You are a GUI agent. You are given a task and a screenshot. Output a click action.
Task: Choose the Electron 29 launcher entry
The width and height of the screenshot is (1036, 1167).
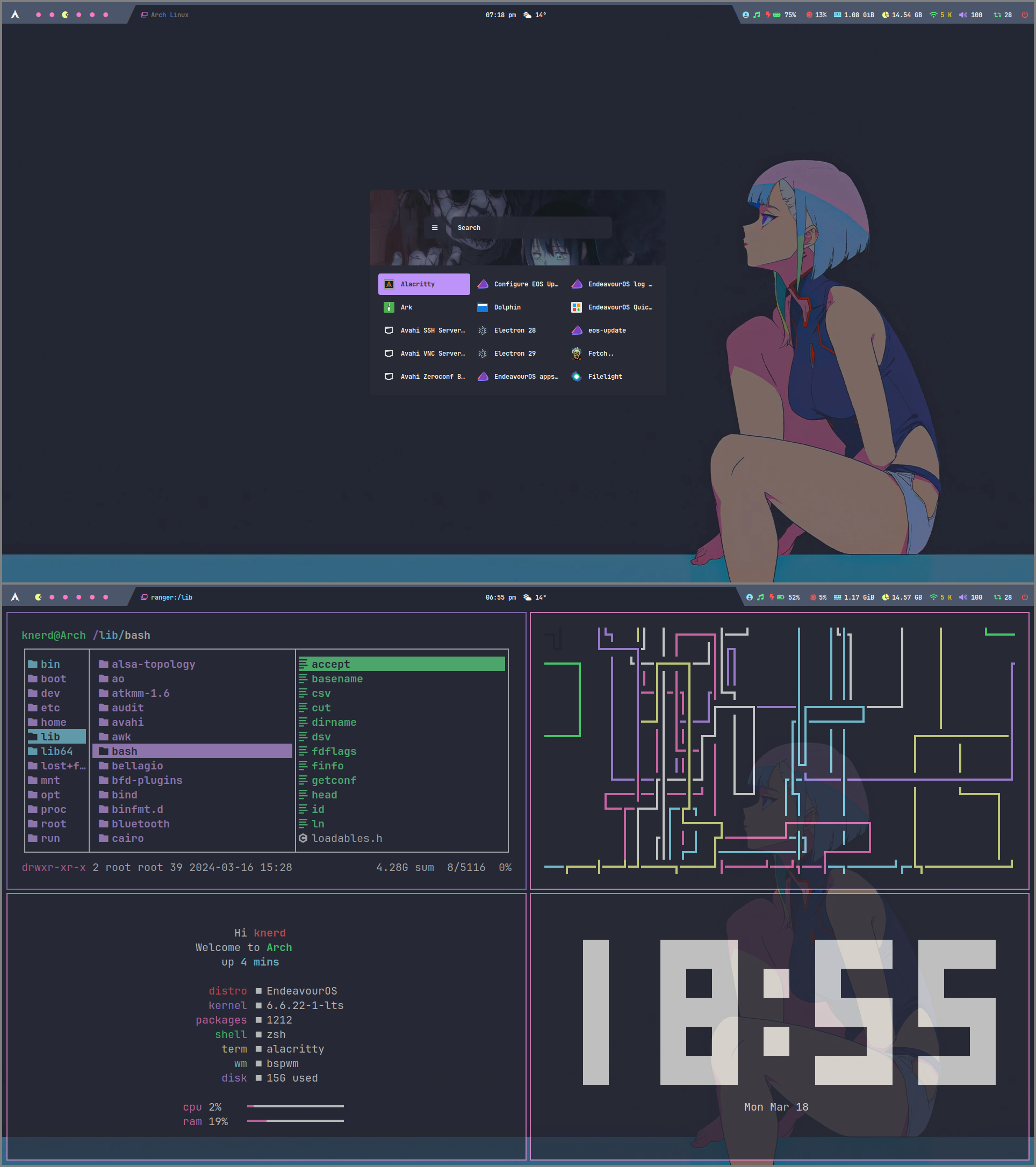pyautogui.click(x=517, y=354)
